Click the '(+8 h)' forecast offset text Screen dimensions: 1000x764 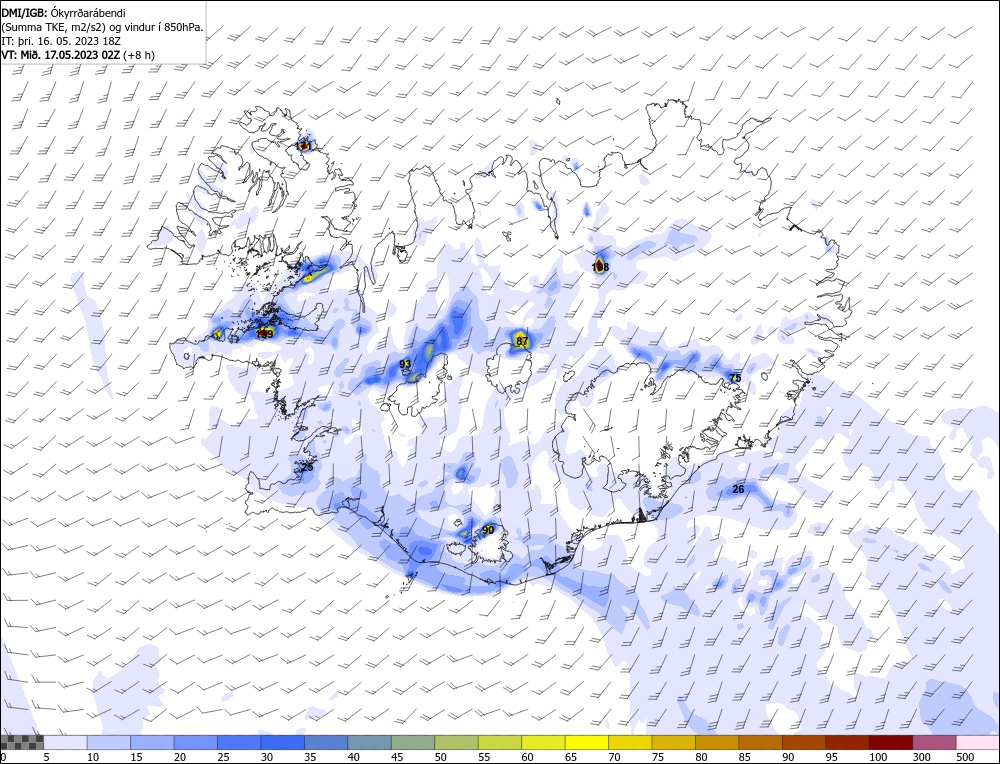pyautogui.click(x=139, y=55)
